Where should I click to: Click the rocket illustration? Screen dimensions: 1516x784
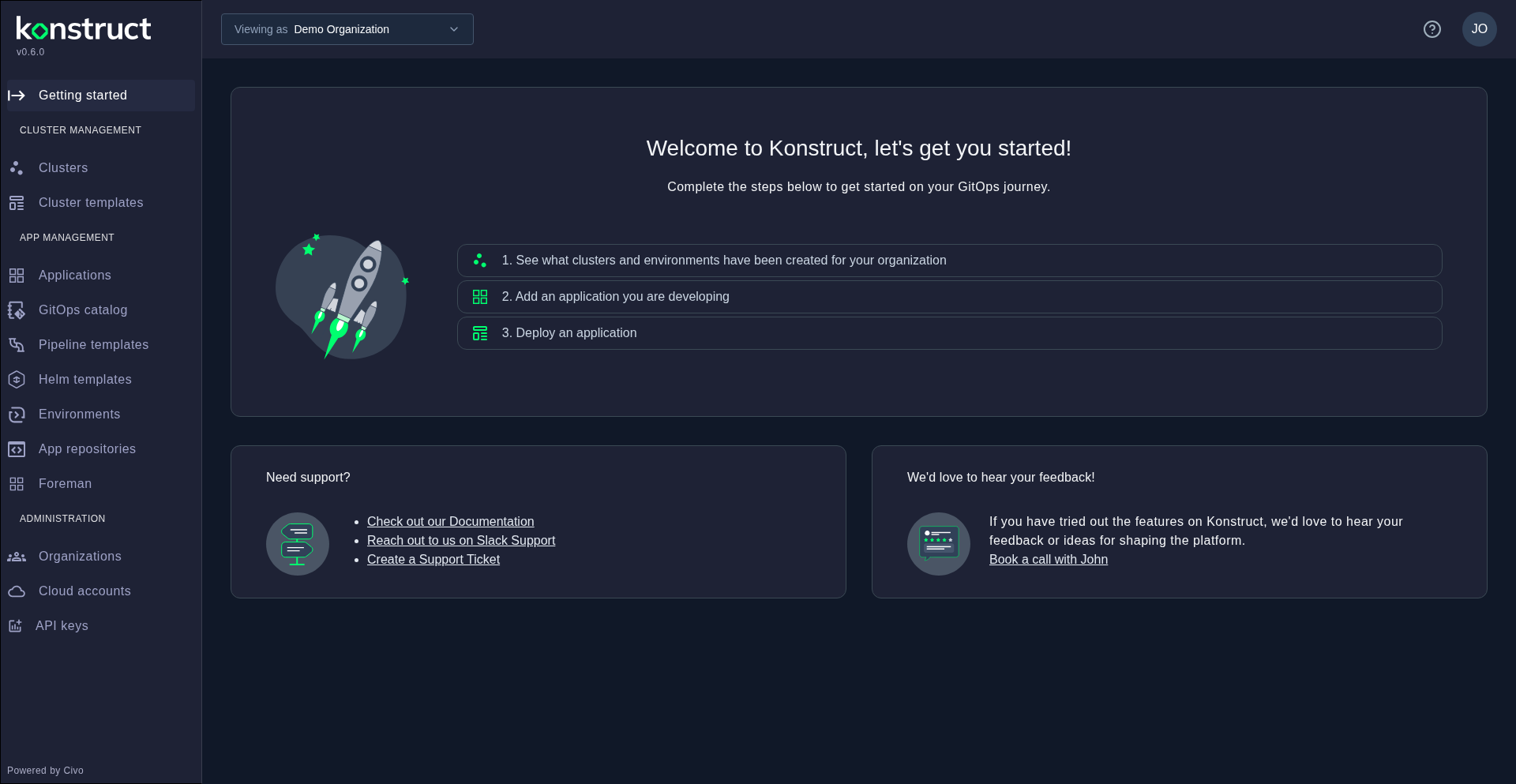342,296
